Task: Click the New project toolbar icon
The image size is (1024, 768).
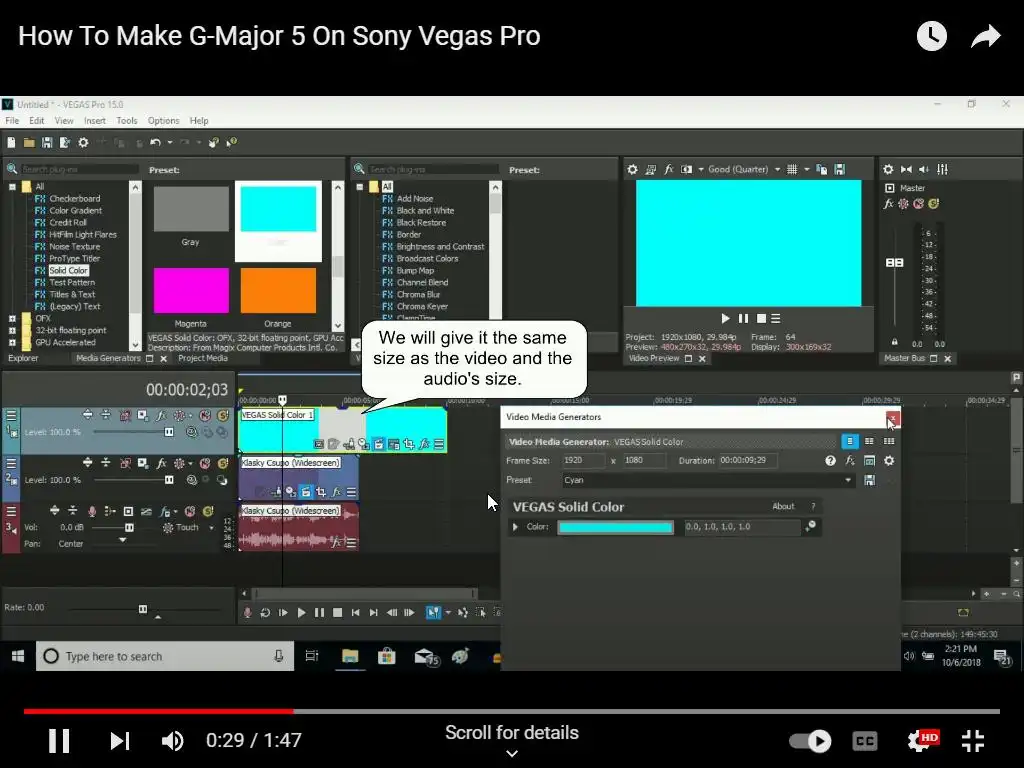Action: tap(11, 142)
